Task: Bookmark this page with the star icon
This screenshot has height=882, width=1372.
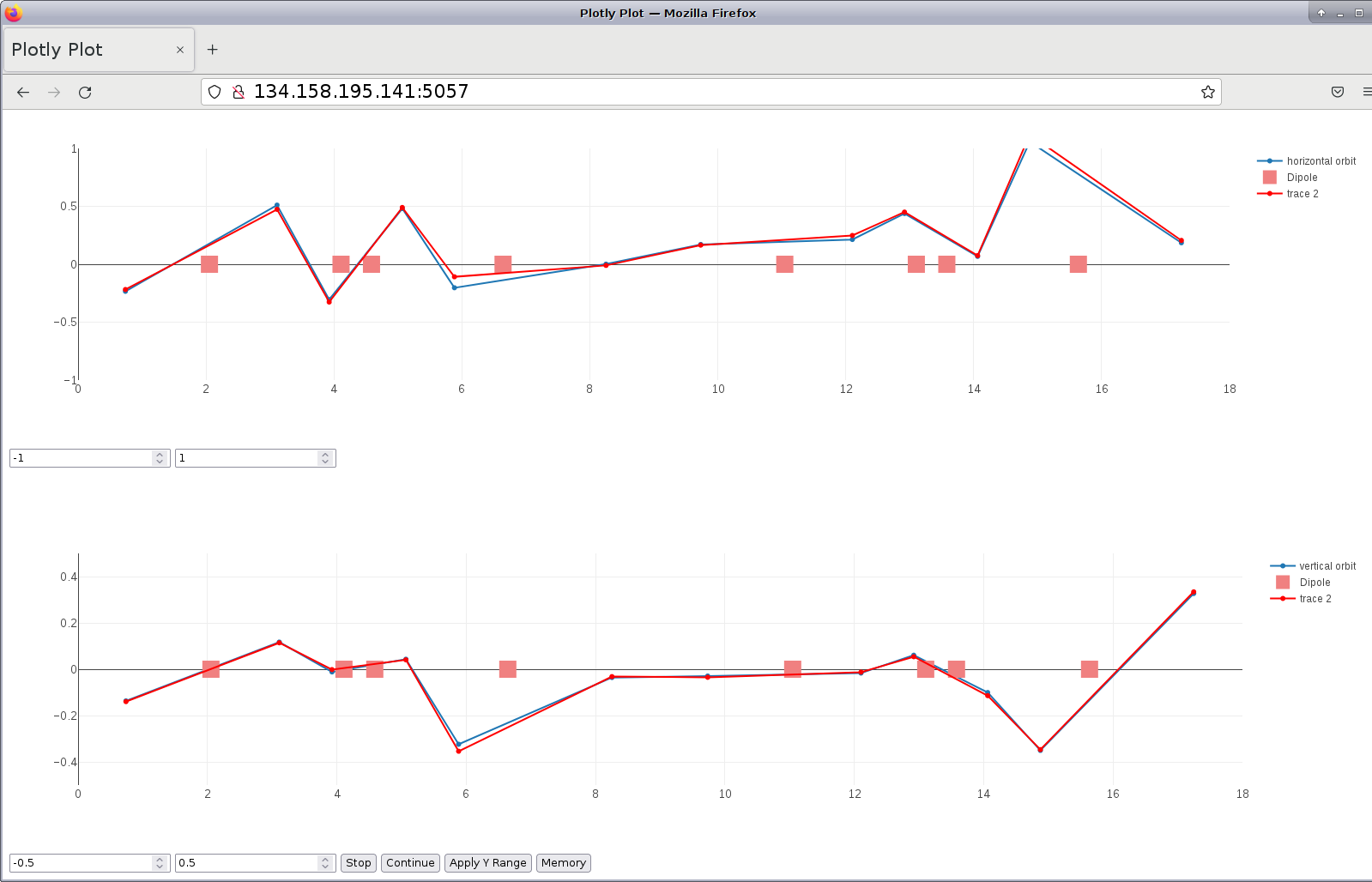Action: [1207, 93]
